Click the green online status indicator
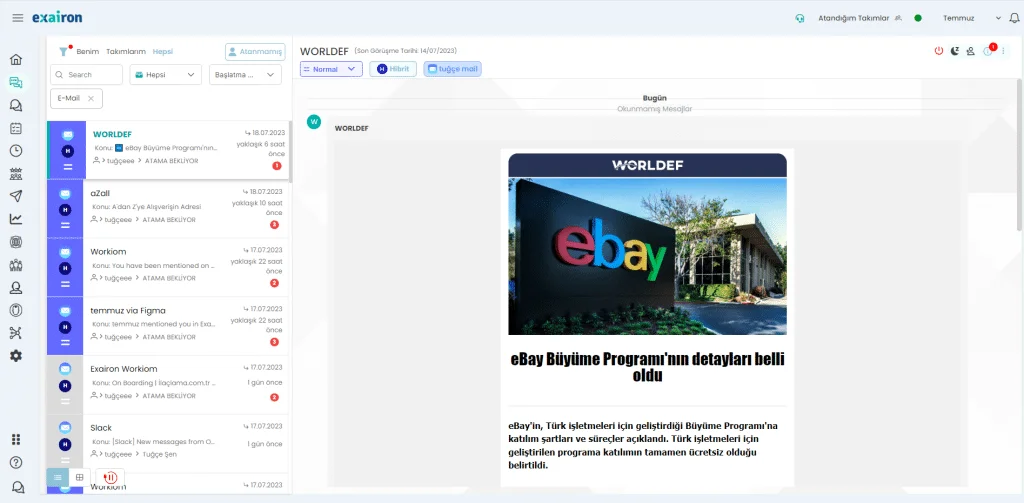Screen dimensions: 1024x503 click(918, 18)
